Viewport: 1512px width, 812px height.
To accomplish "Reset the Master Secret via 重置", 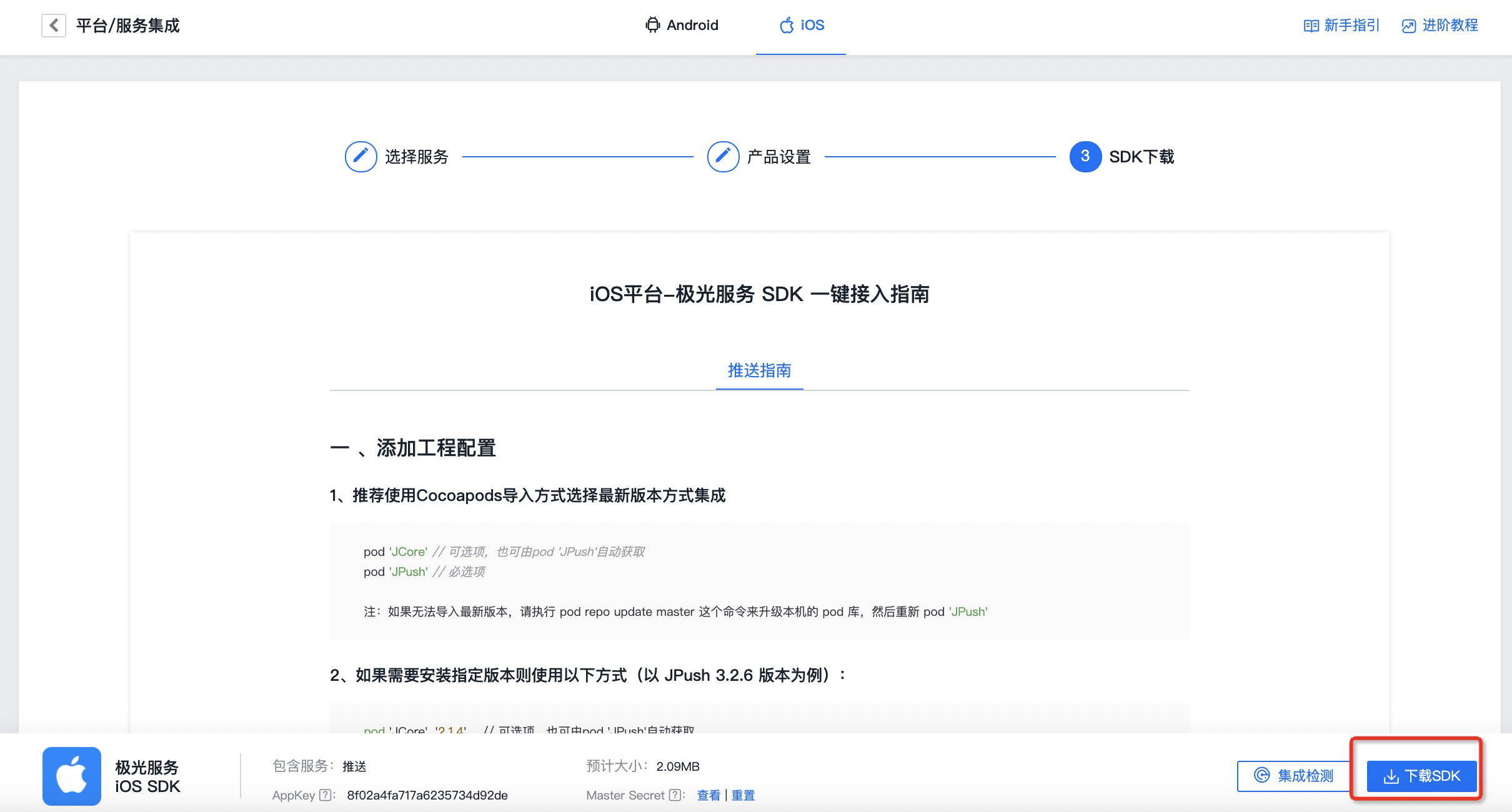I will [743, 795].
